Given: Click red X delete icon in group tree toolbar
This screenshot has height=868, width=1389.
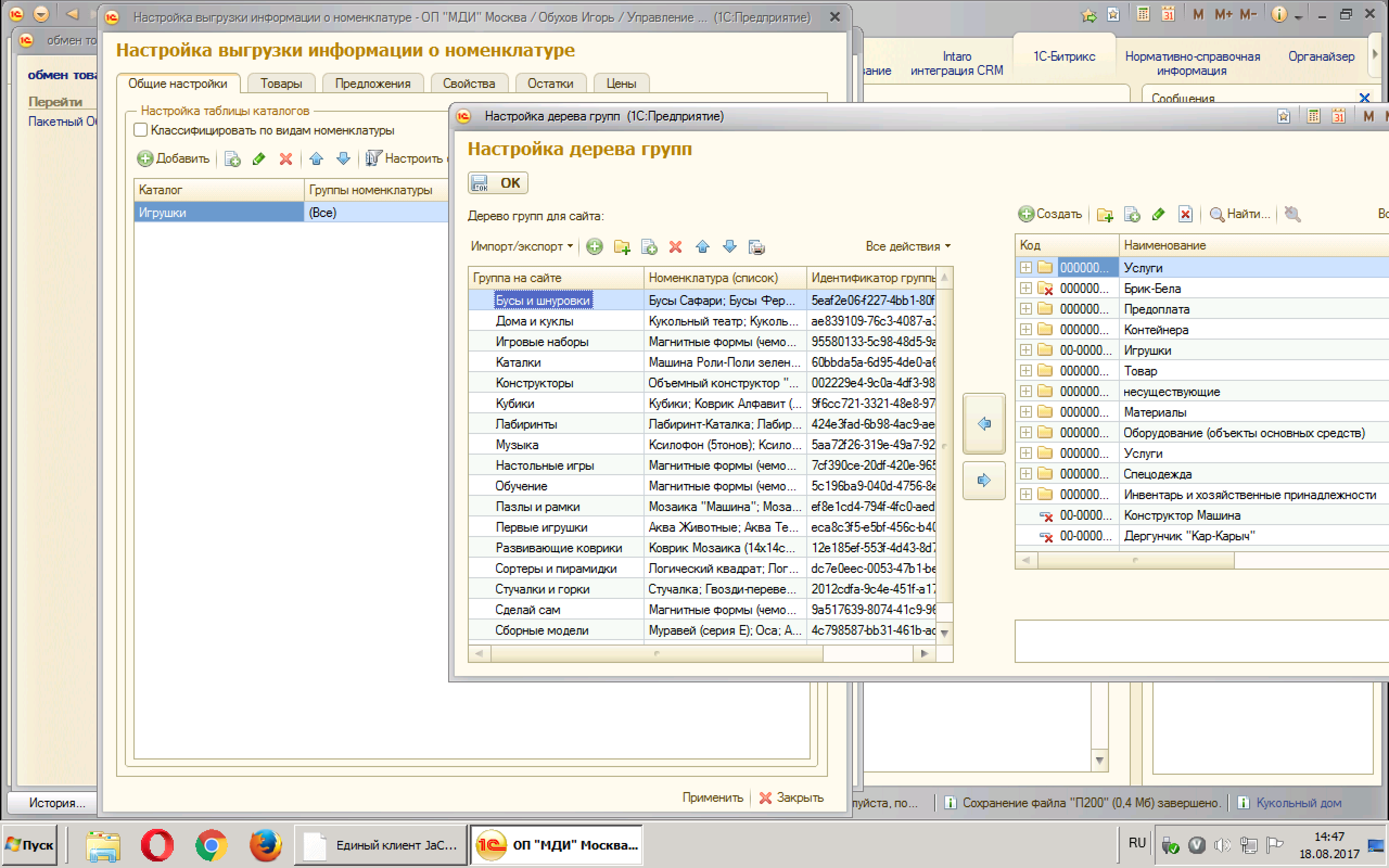Looking at the screenshot, I should pos(675,247).
